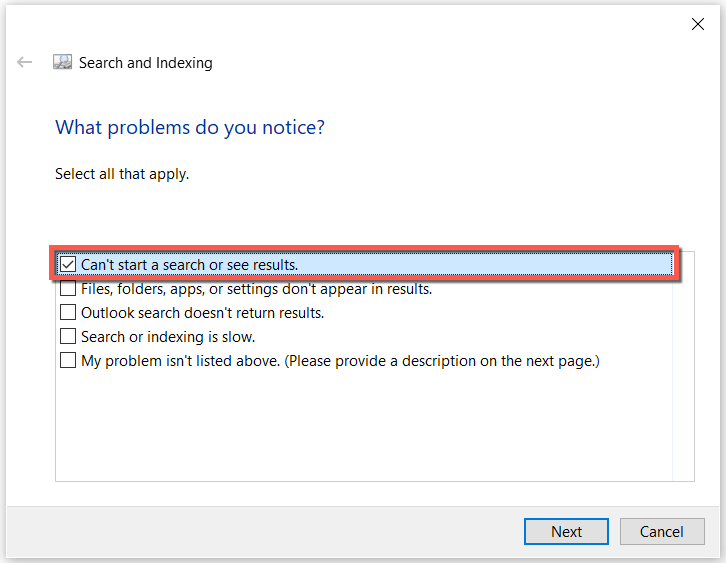Select the "Can't start a search or see results" label
The width and height of the screenshot is (726, 563).
tap(190, 264)
